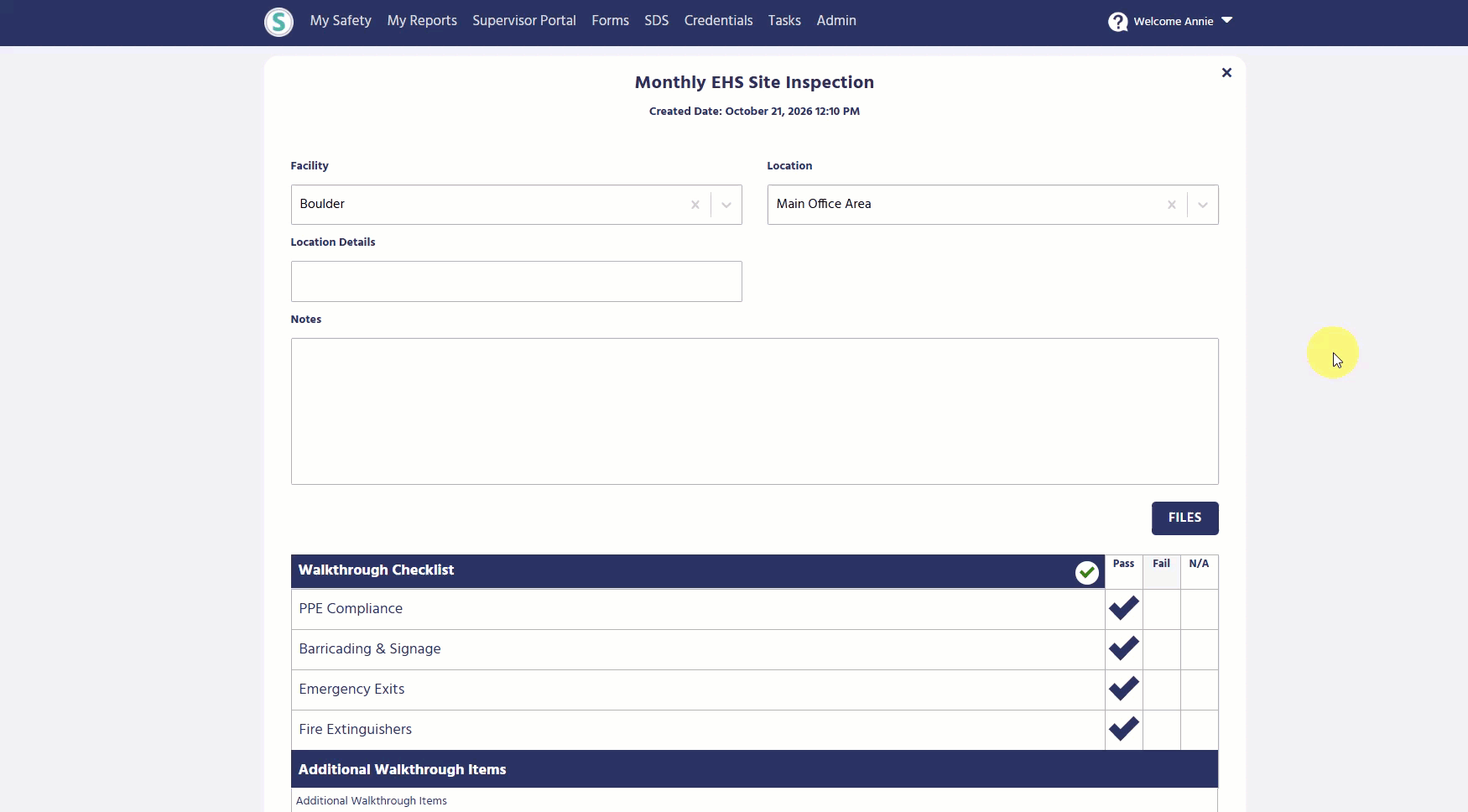
Task: Toggle Pass for Emergency Exits
Action: pos(1123,690)
